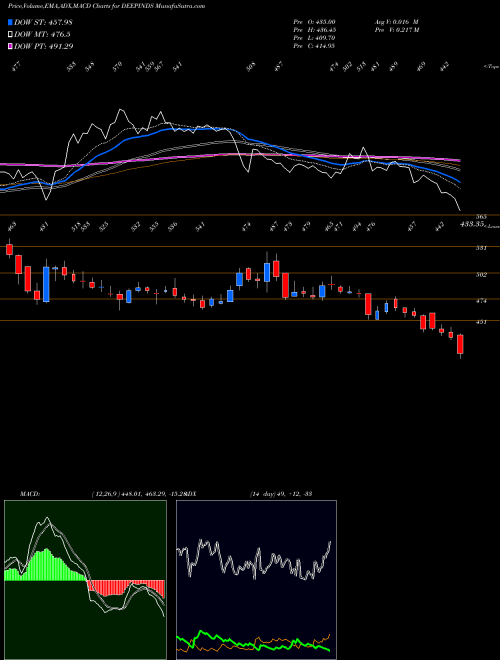Click the last red candlestick at chart end
This screenshot has height=660, width=500.
click(460, 345)
